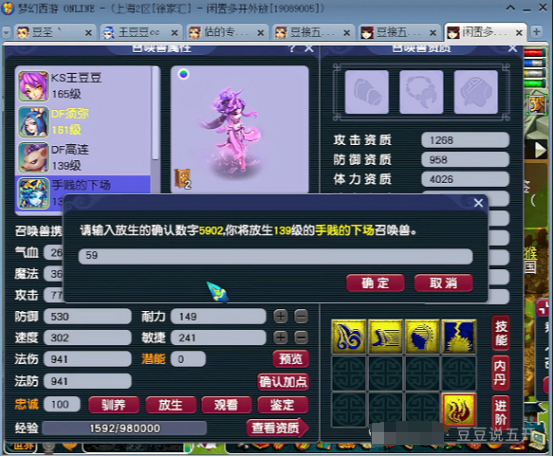
Task: Click the book icon on pet preview
Action: (x=183, y=178)
